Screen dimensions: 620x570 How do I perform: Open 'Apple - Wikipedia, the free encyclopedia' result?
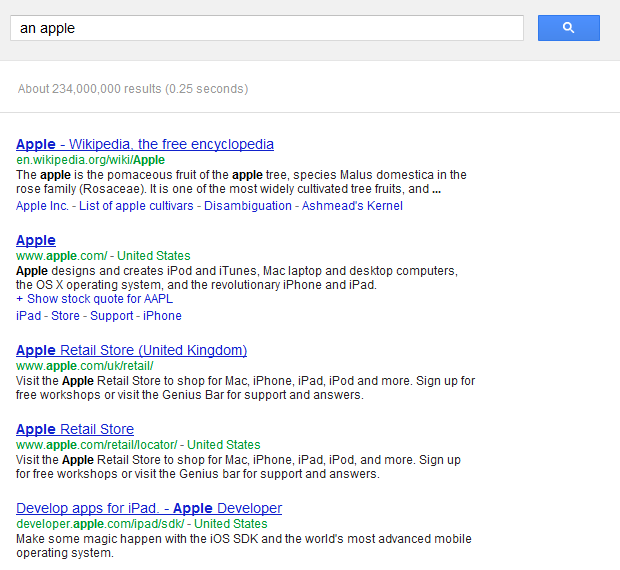point(145,144)
